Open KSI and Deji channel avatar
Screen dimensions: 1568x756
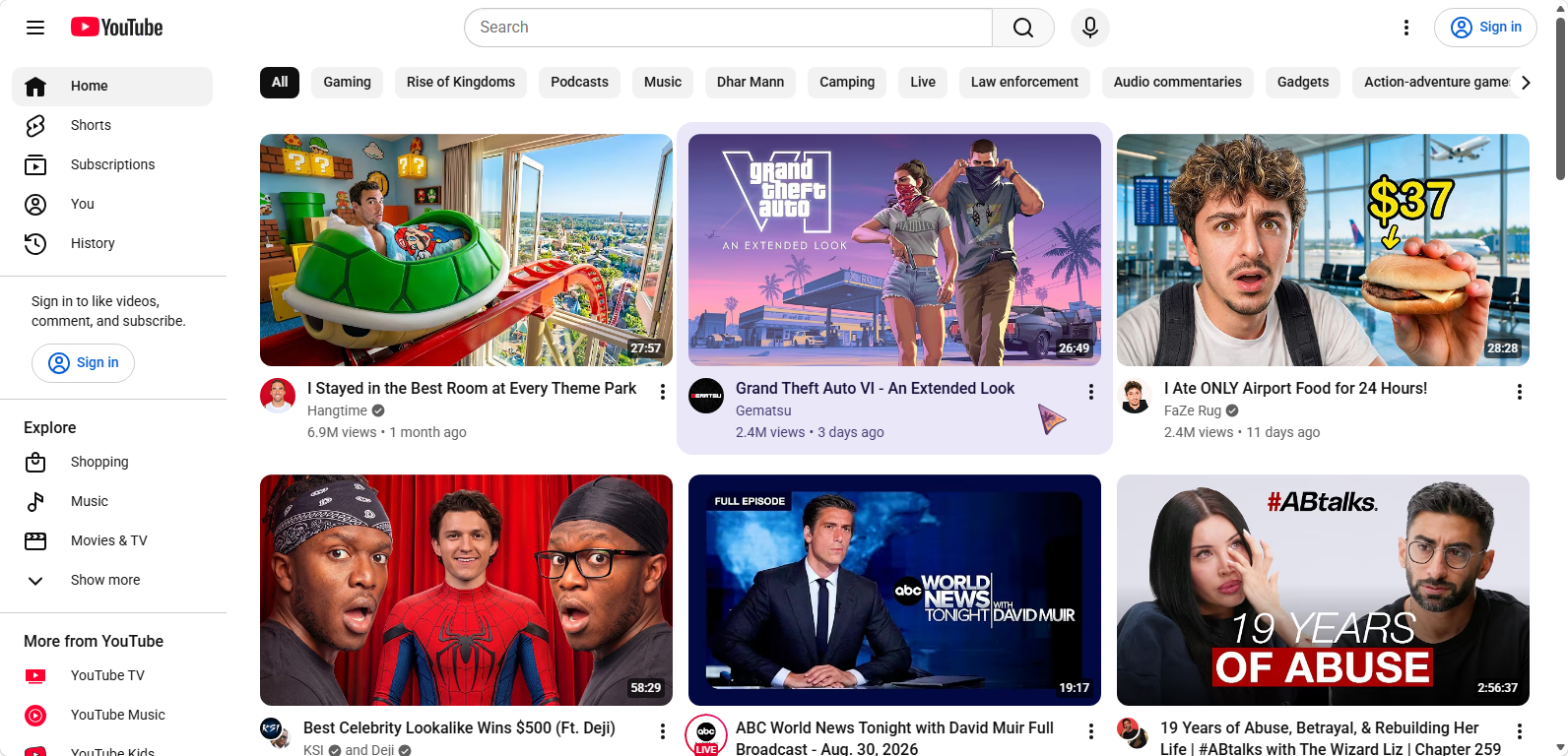274,732
